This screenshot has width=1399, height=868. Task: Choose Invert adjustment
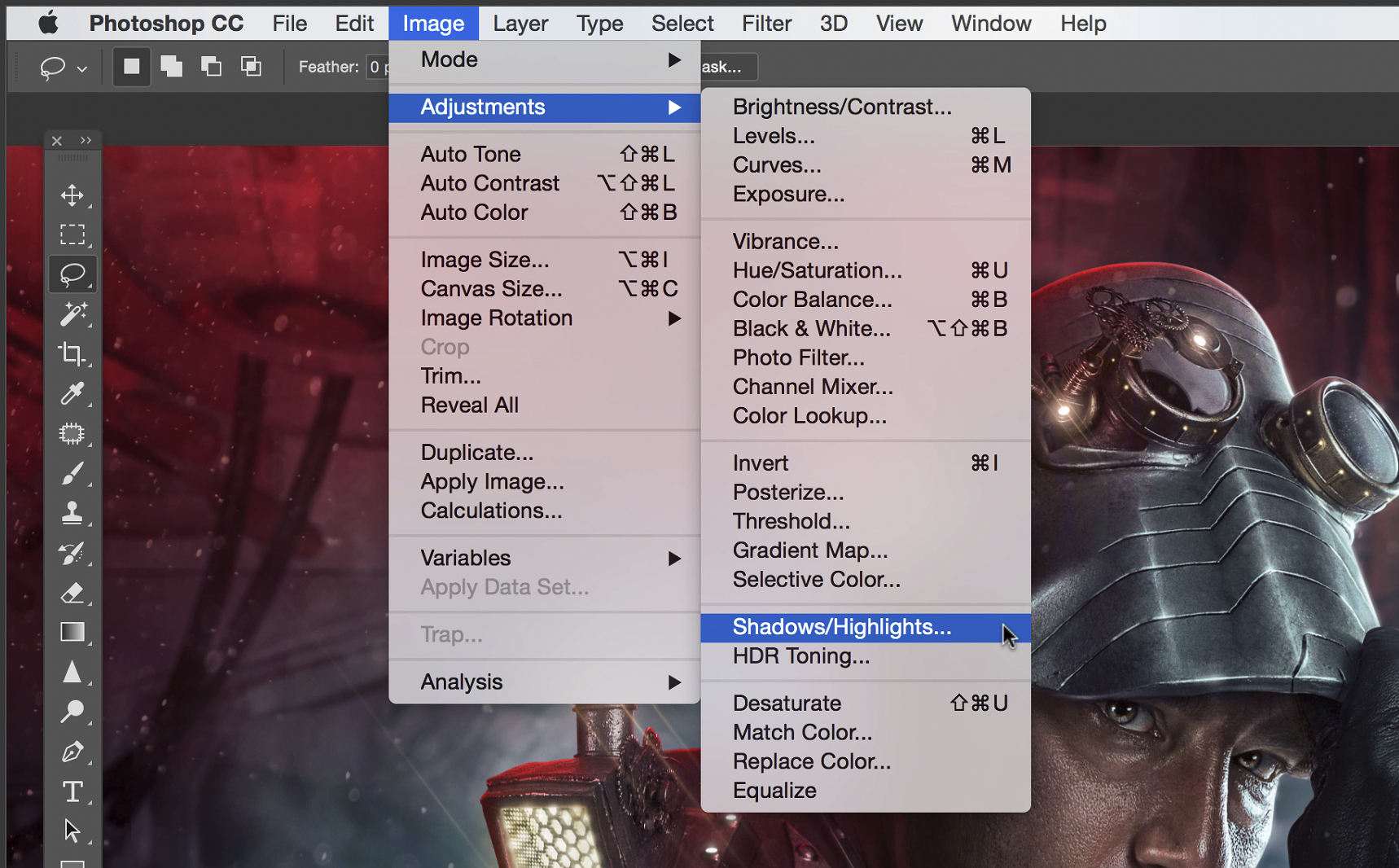click(x=866, y=463)
